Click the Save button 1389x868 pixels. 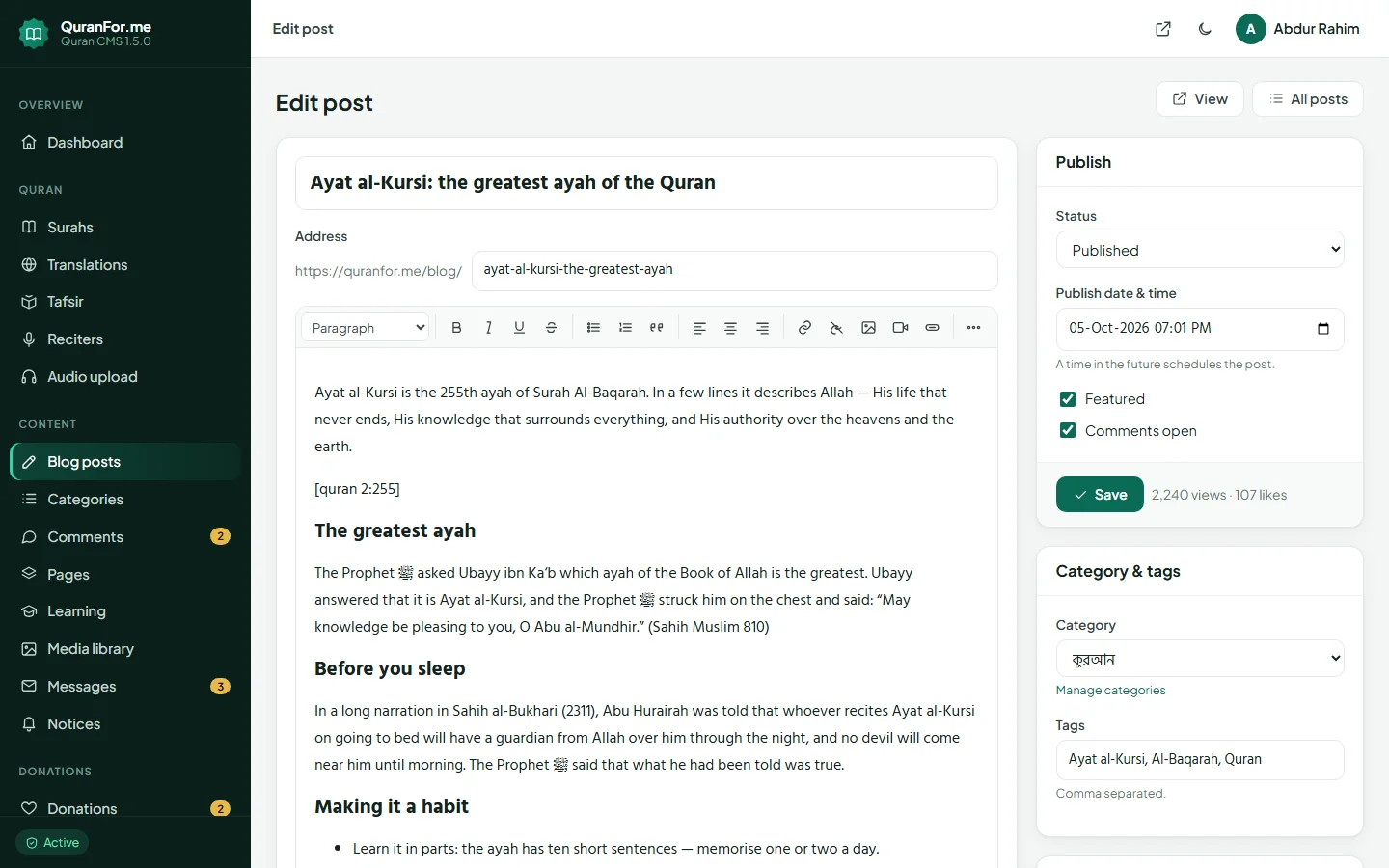[1100, 495]
